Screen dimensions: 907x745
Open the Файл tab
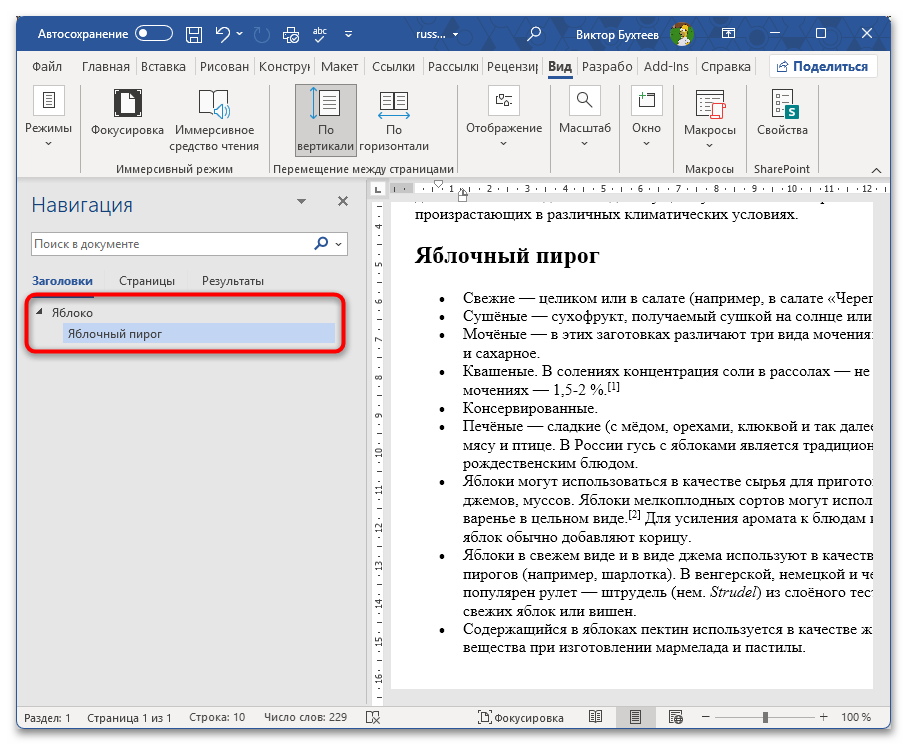click(47, 67)
